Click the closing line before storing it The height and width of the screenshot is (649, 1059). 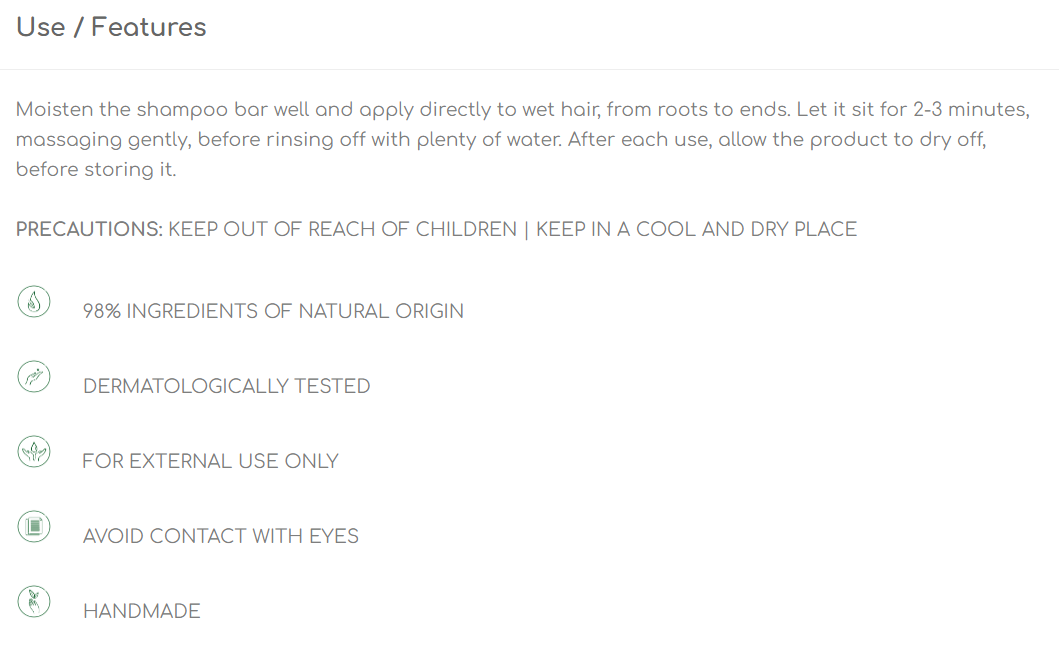click(96, 170)
